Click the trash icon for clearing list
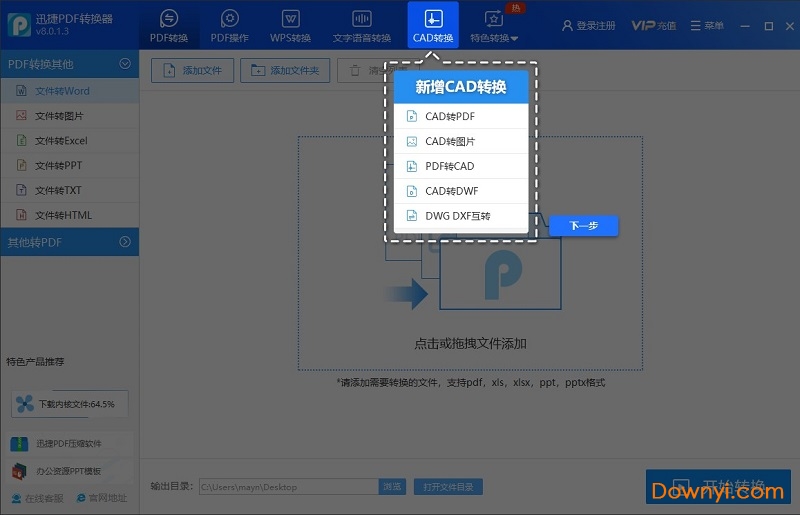The image size is (800, 515). coord(355,70)
